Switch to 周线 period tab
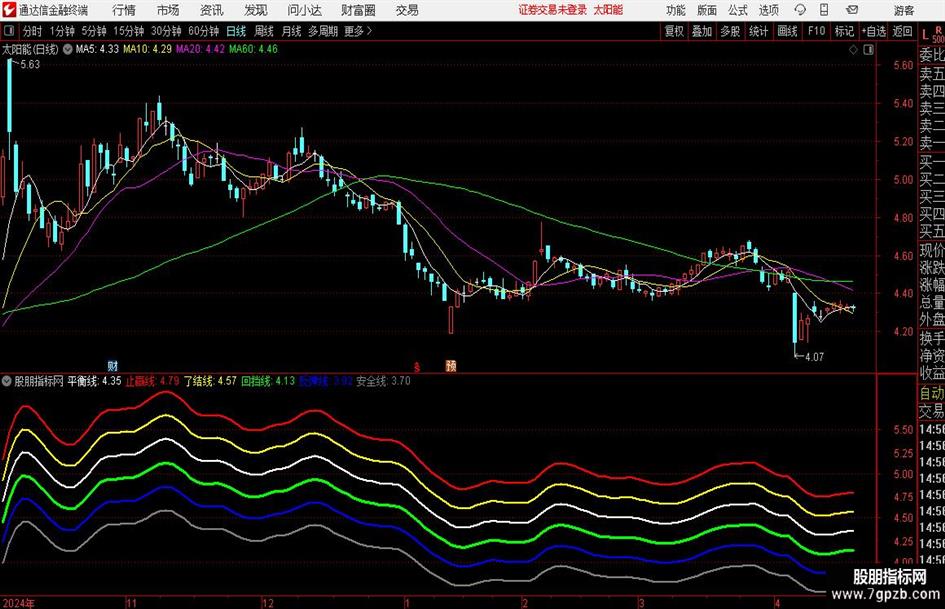 [263, 31]
